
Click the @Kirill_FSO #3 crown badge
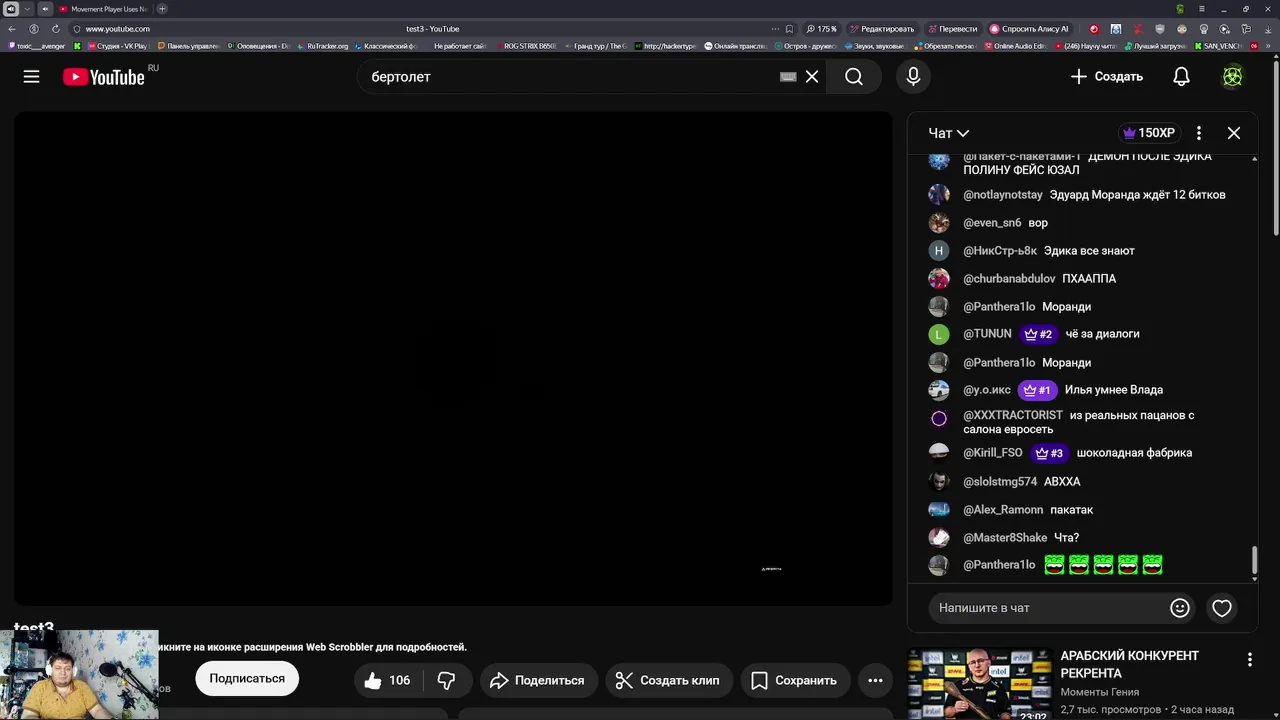(x=1049, y=453)
